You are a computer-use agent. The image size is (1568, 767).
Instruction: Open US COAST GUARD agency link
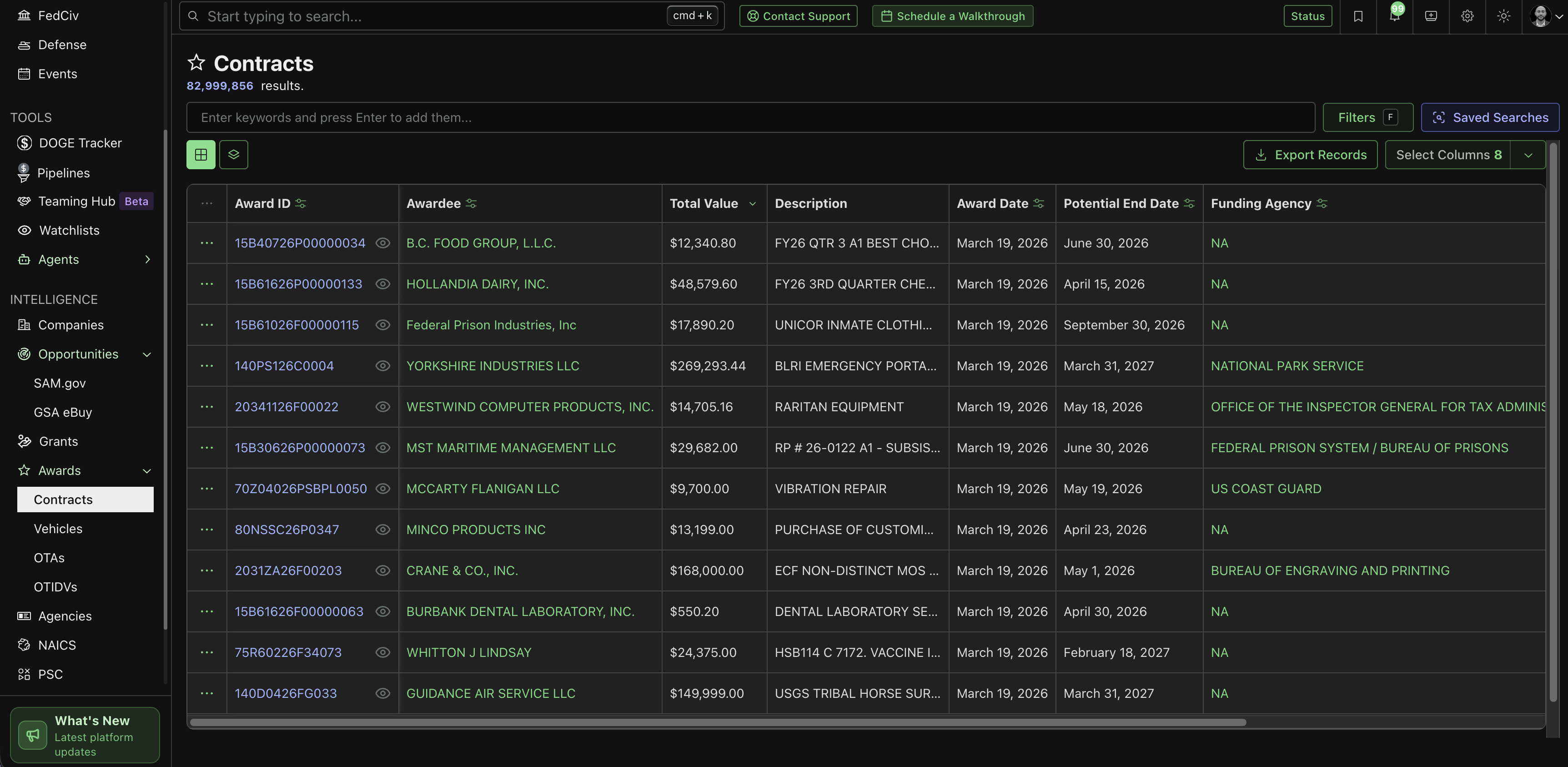pos(1266,489)
